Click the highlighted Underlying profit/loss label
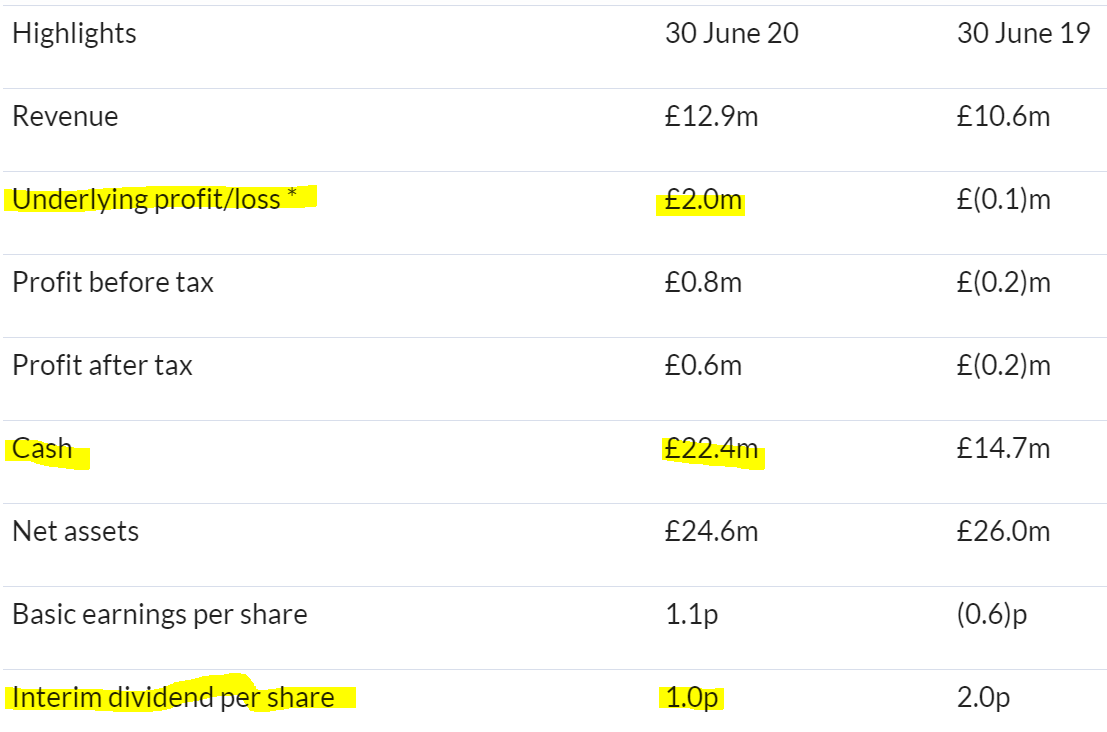This screenshot has height=732, width=1107. click(x=146, y=200)
